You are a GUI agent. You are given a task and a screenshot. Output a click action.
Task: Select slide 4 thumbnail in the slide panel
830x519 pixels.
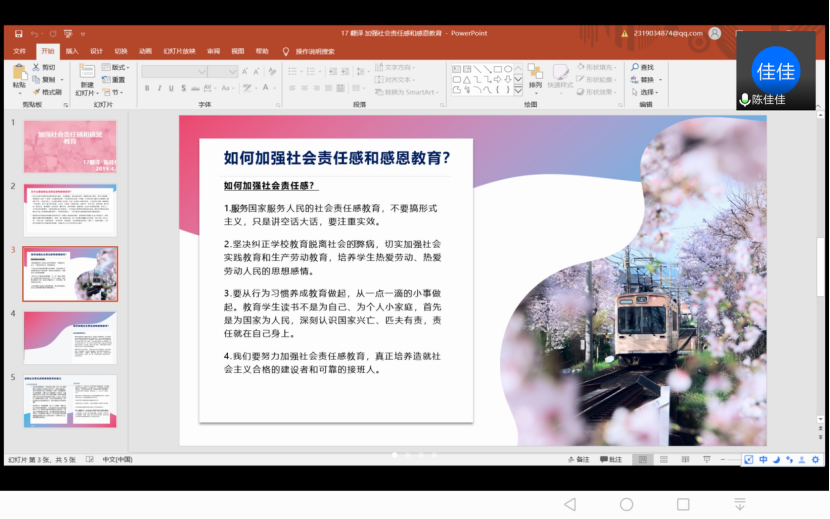click(x=70, y=337)
